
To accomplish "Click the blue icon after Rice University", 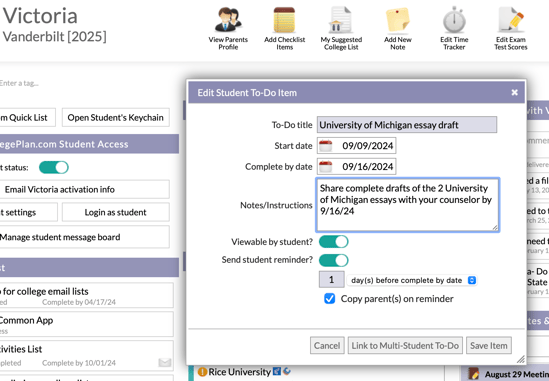I will coord(277,371).
